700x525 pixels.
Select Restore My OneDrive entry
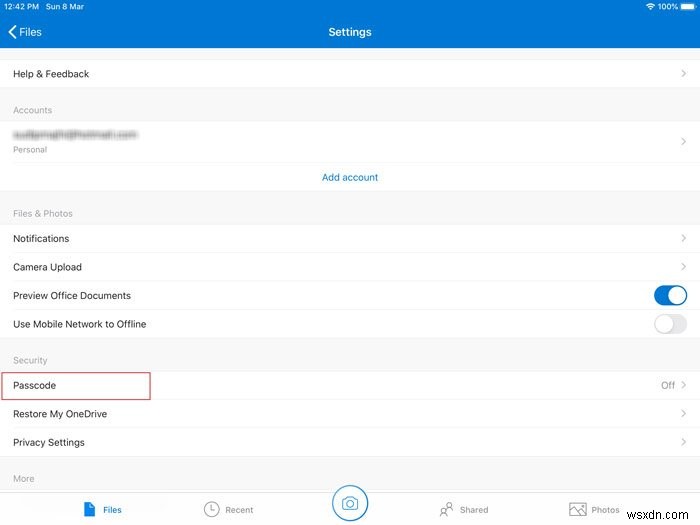[350, 414]
